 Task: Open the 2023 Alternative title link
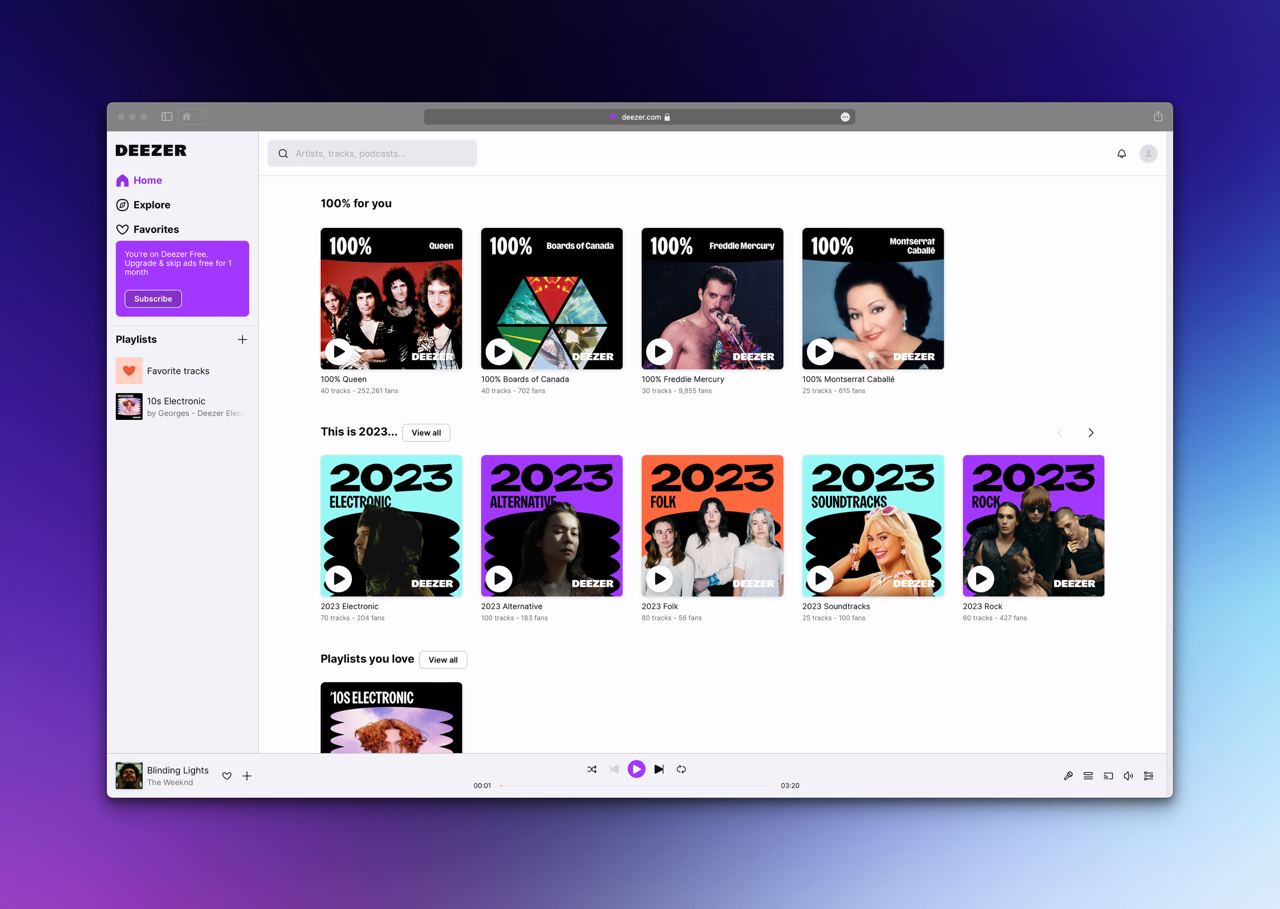(512, 606)
